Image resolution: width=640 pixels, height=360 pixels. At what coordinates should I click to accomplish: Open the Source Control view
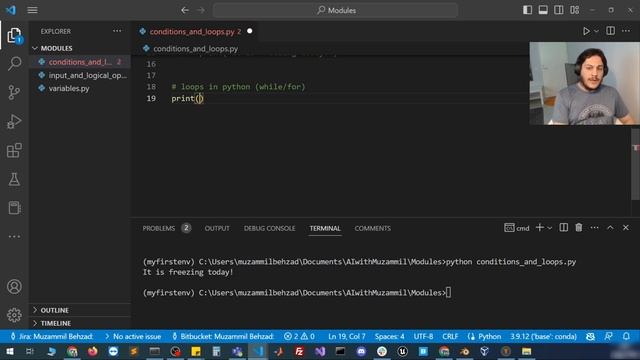point(14,93)
